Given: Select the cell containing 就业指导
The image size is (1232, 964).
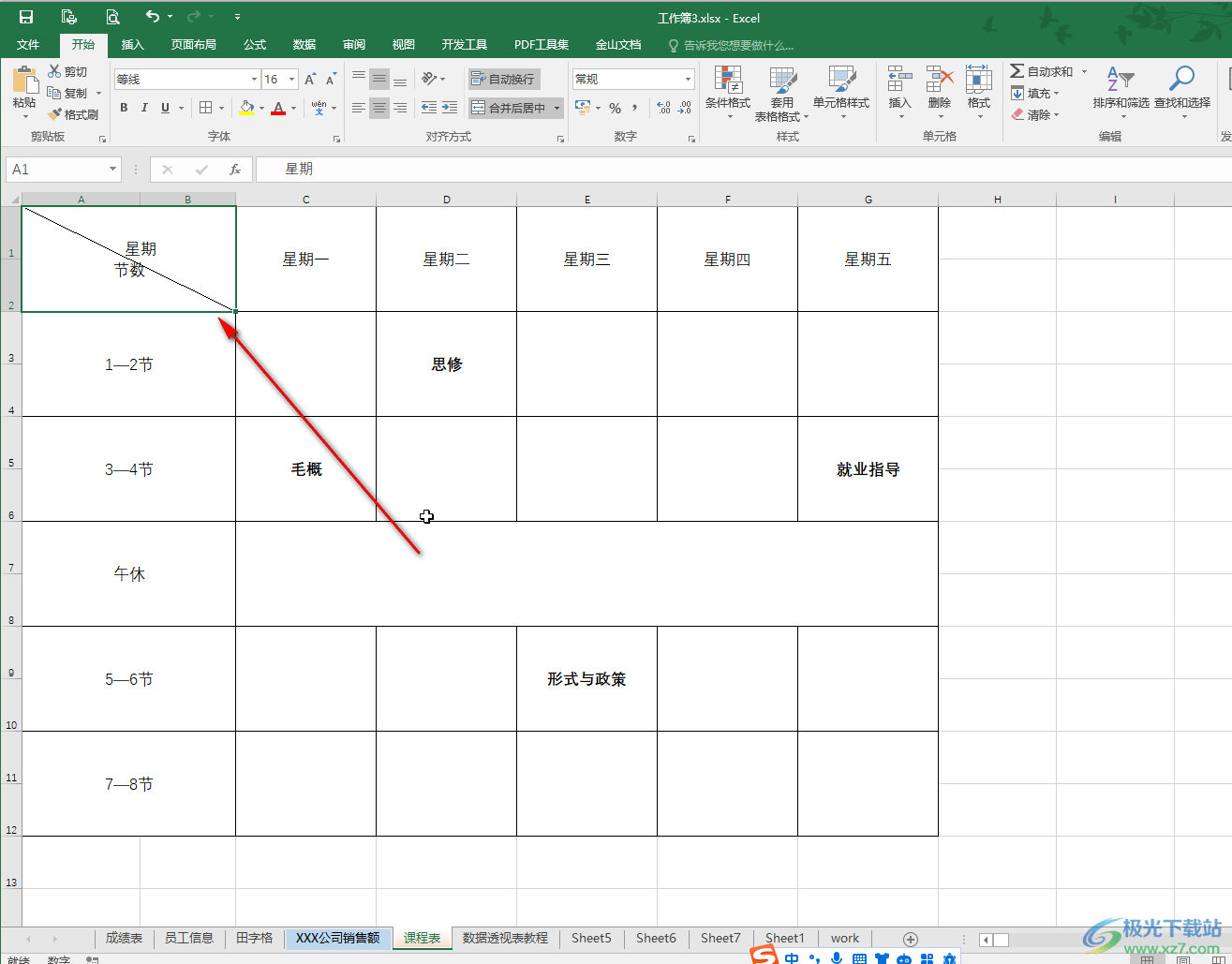Looking at the screenshot, I should [868, 469].
